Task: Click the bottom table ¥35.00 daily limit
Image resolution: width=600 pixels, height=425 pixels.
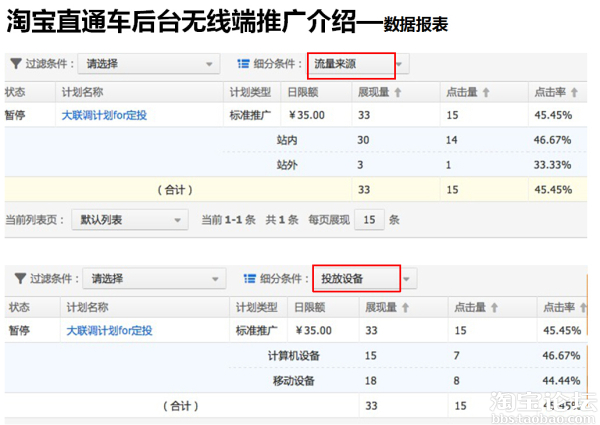Action: tap(313, 330)
